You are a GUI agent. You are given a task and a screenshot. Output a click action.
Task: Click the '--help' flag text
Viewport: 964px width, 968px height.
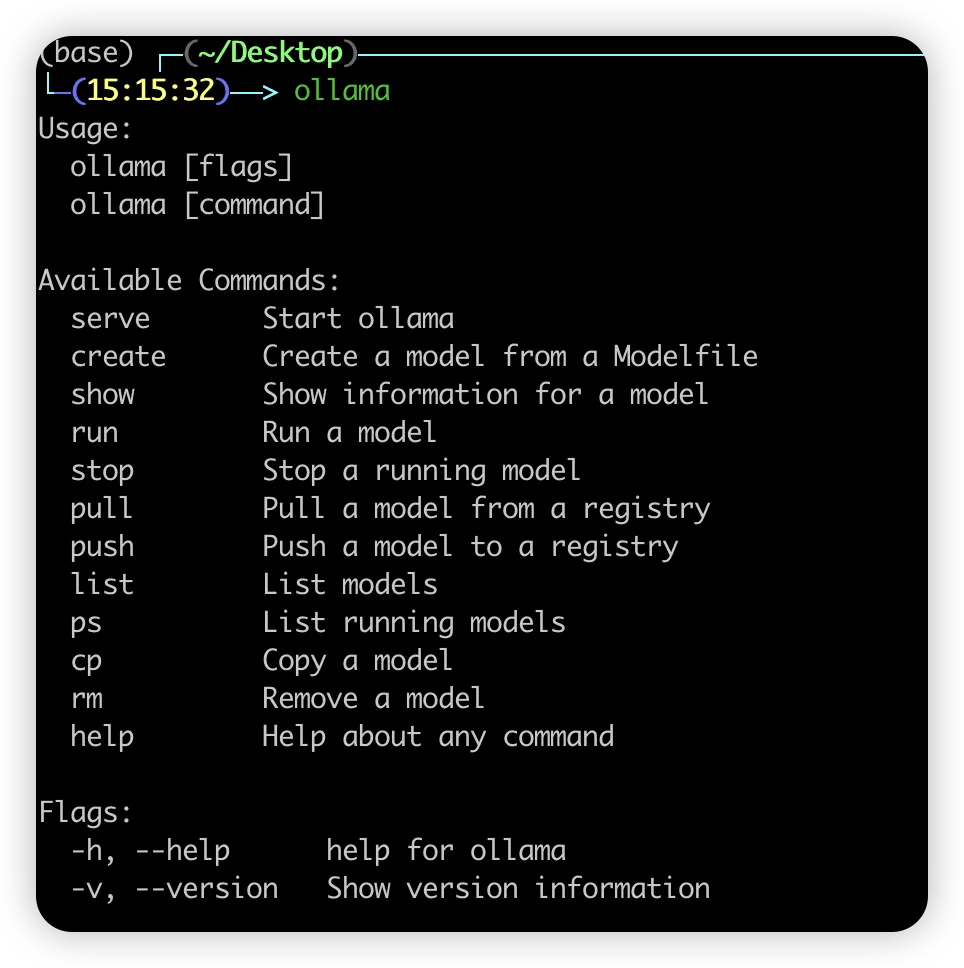point(182,851)
